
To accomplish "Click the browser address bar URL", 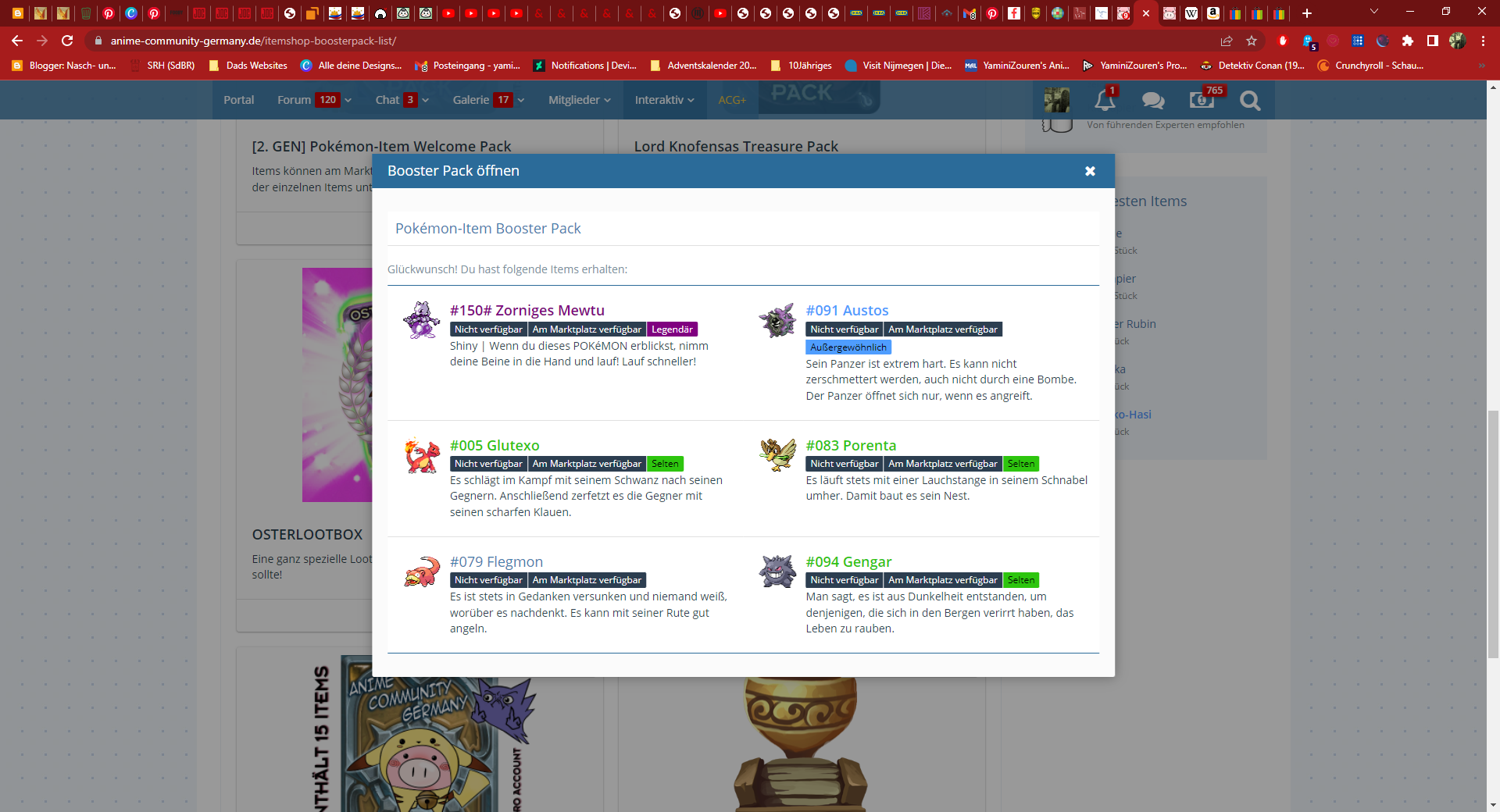I will pyautogui.click(x=253, y=41).
